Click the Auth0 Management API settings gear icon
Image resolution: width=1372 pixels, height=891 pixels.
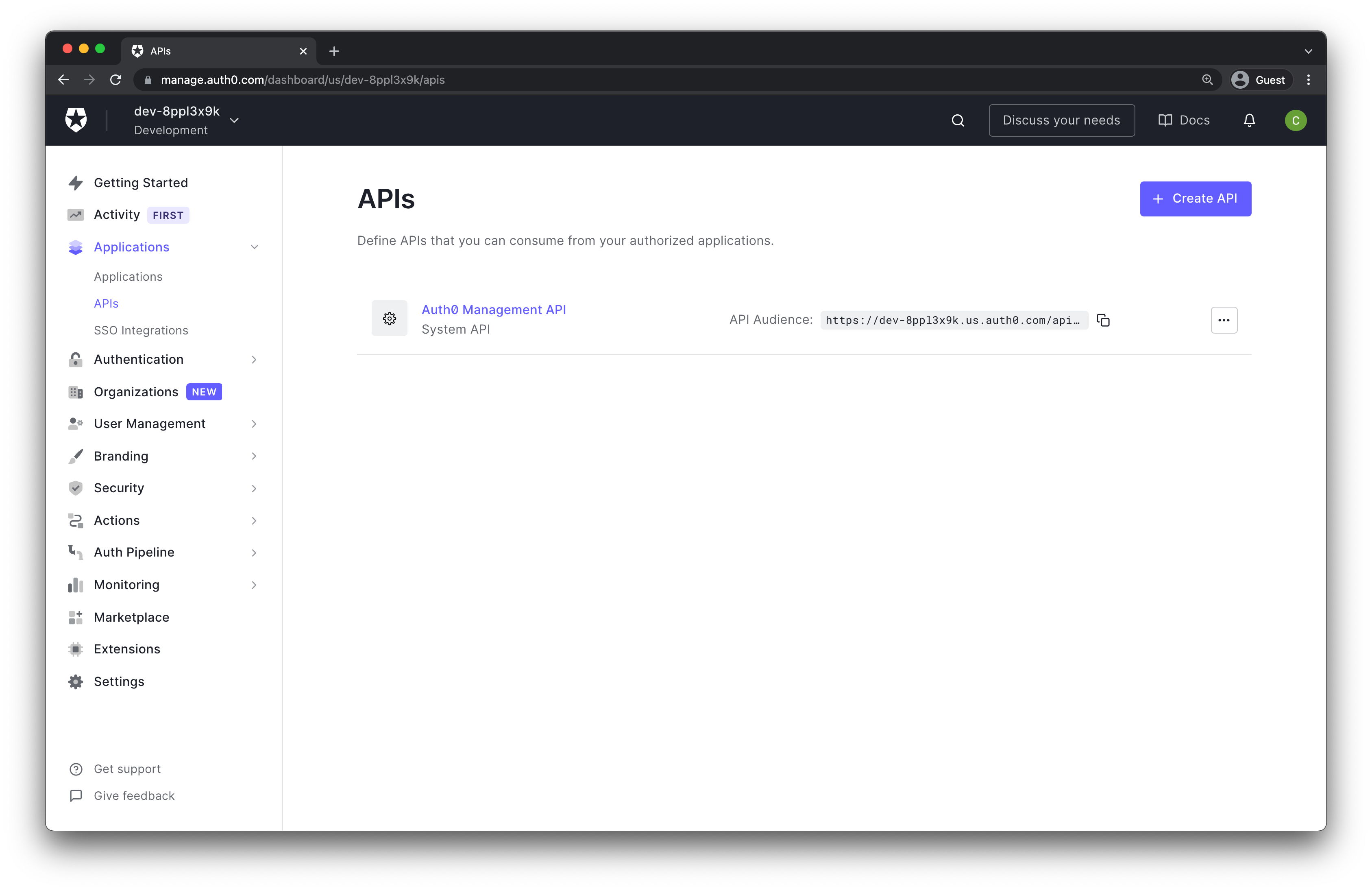(x=388, y=318)
